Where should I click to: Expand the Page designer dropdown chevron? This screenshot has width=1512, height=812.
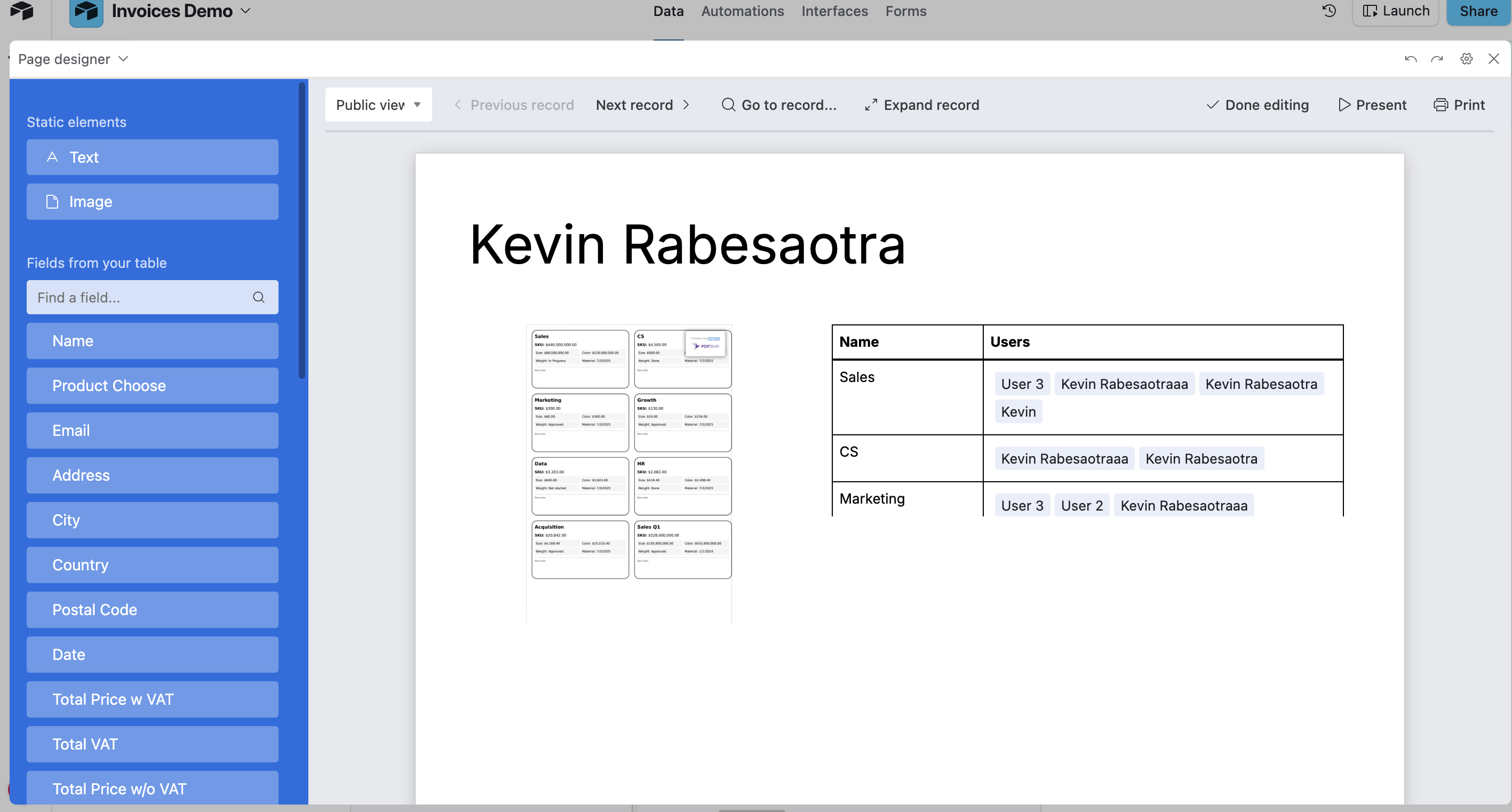[123, 59]
